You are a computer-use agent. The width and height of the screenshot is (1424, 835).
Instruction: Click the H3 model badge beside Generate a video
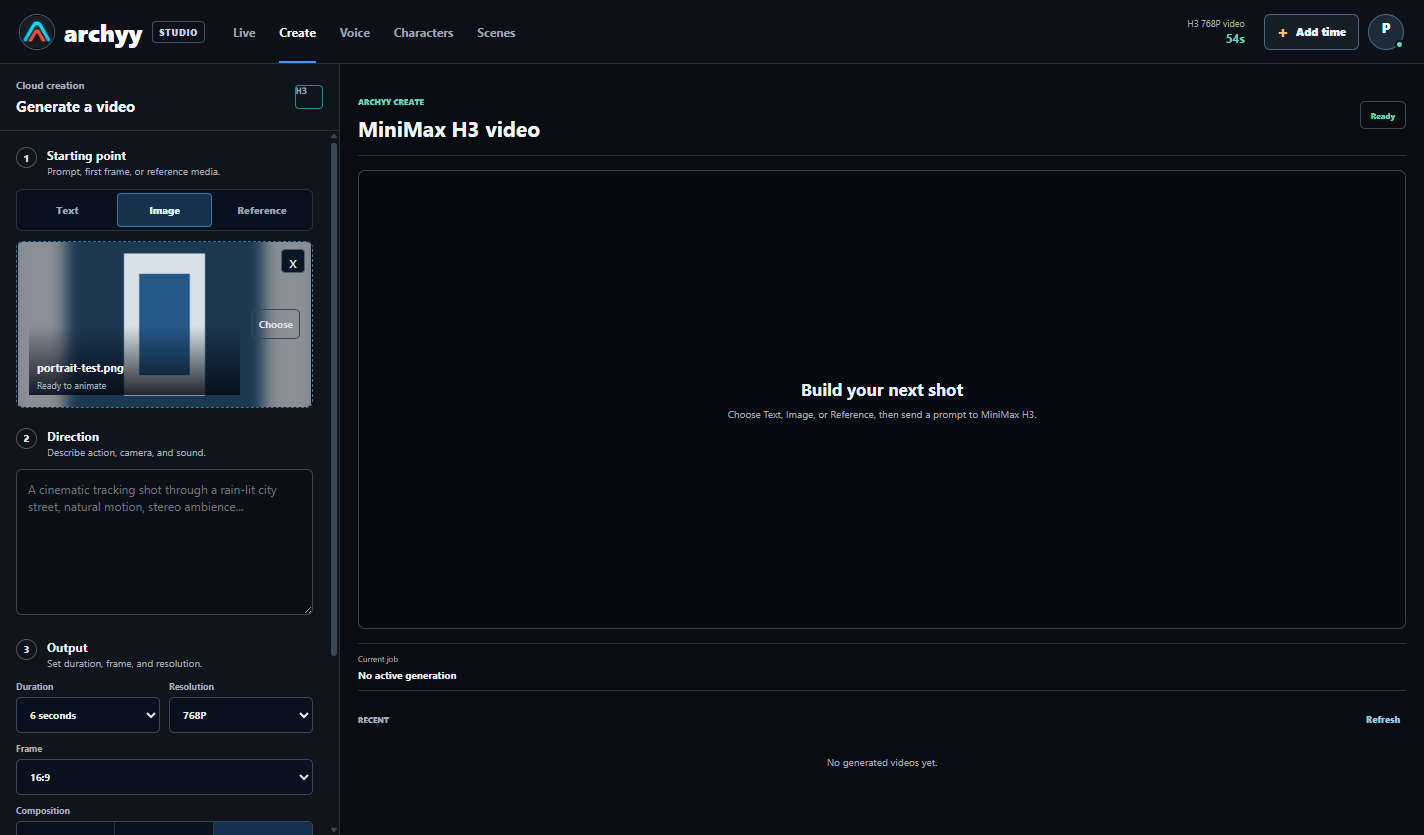pos(309,97)
